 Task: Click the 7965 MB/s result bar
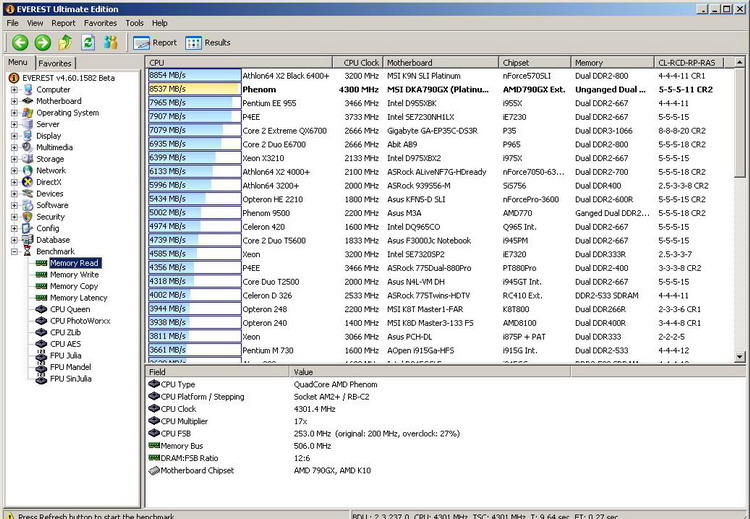[x=194, y=103]
